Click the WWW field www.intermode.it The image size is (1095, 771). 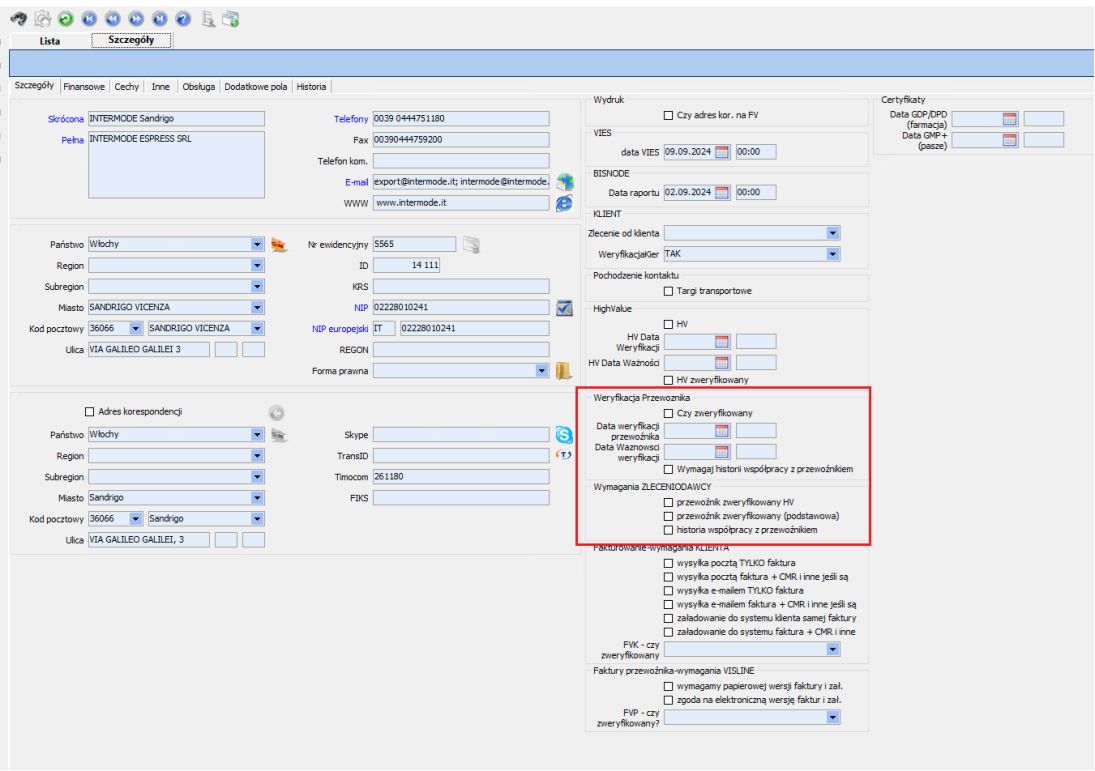click(x=461, y=203)
